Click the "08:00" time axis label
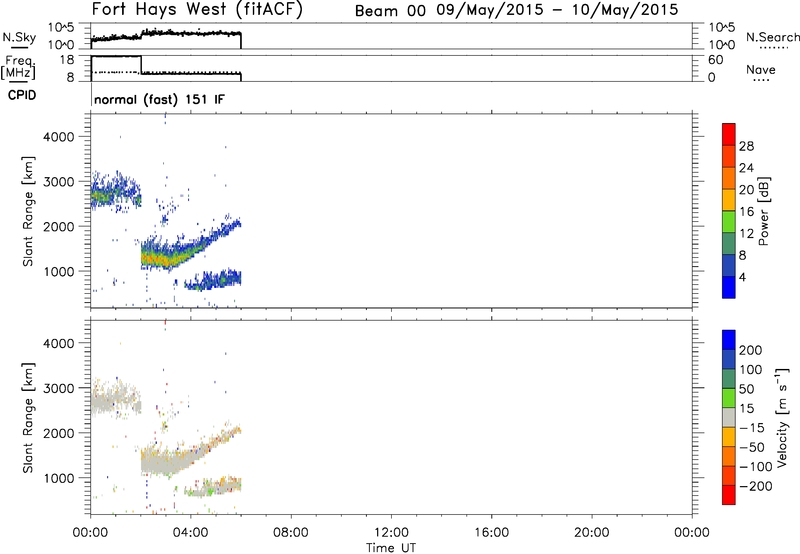 pyautogui.click(x=291, y=533)
